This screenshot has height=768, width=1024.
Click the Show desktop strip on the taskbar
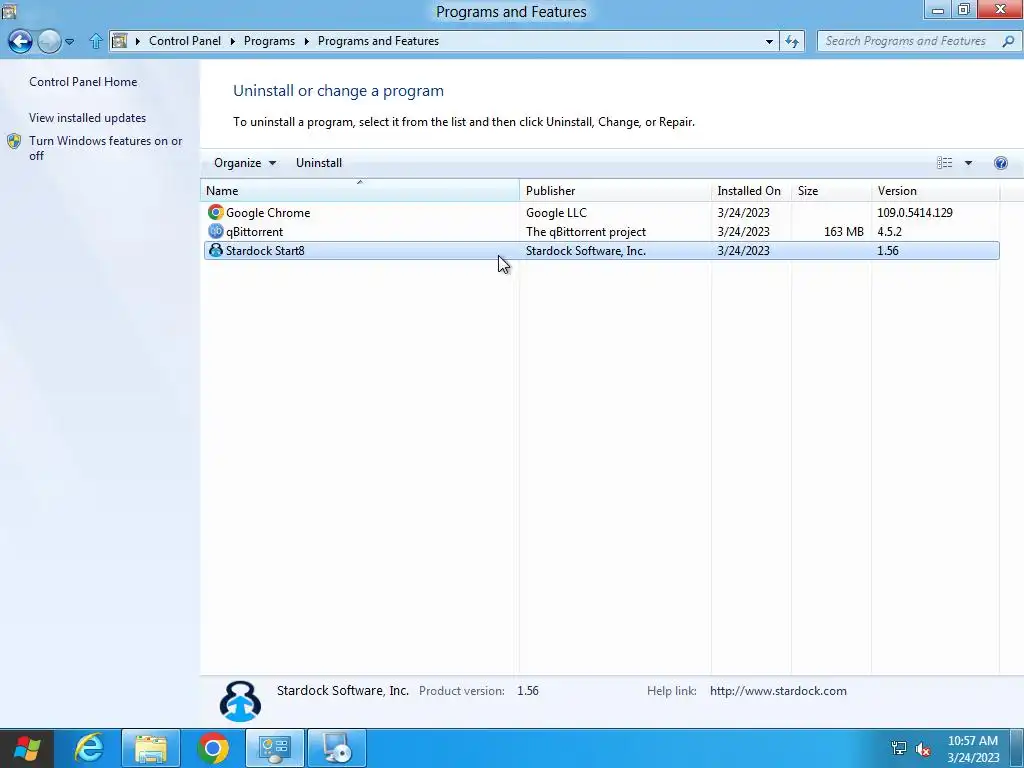1017,748
